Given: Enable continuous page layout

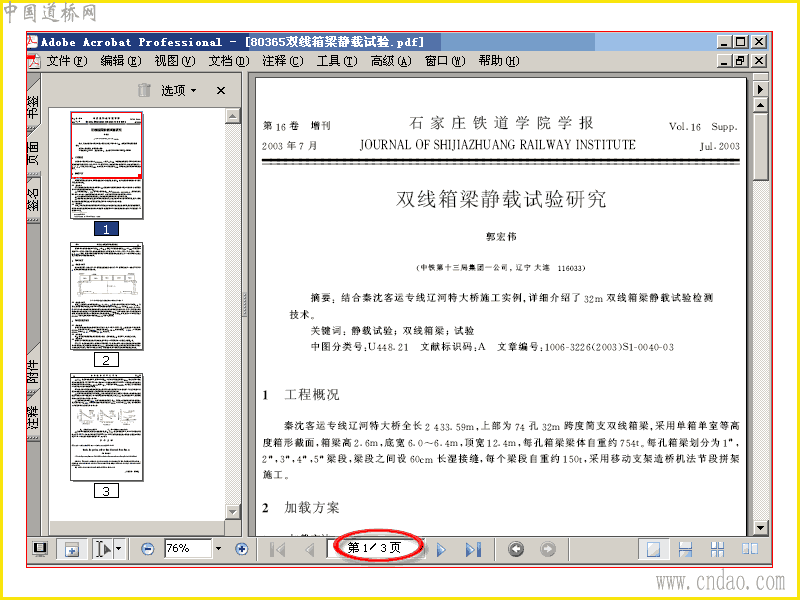Looking at the screenshot, I should (685, 549).
